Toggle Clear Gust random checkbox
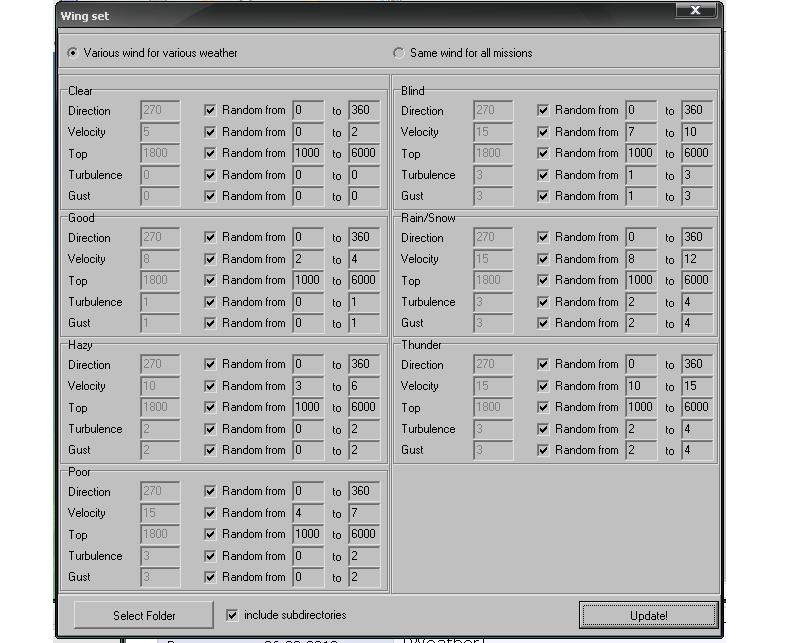 210,196
